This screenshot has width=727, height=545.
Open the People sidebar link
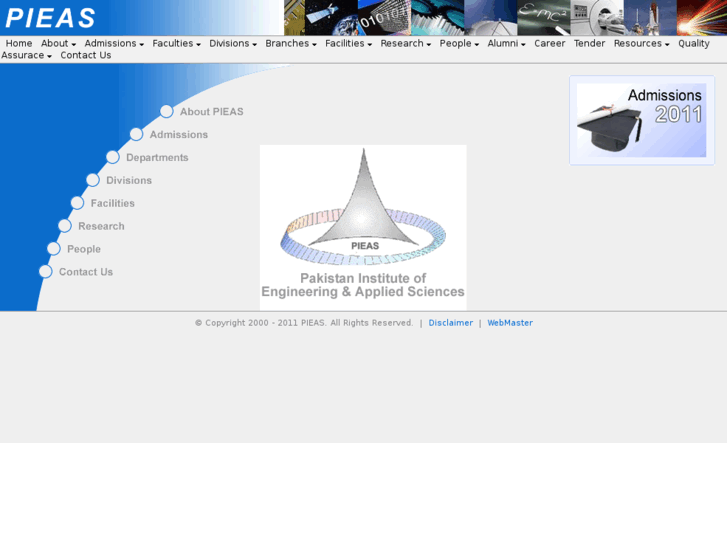(x=84, y=249)
